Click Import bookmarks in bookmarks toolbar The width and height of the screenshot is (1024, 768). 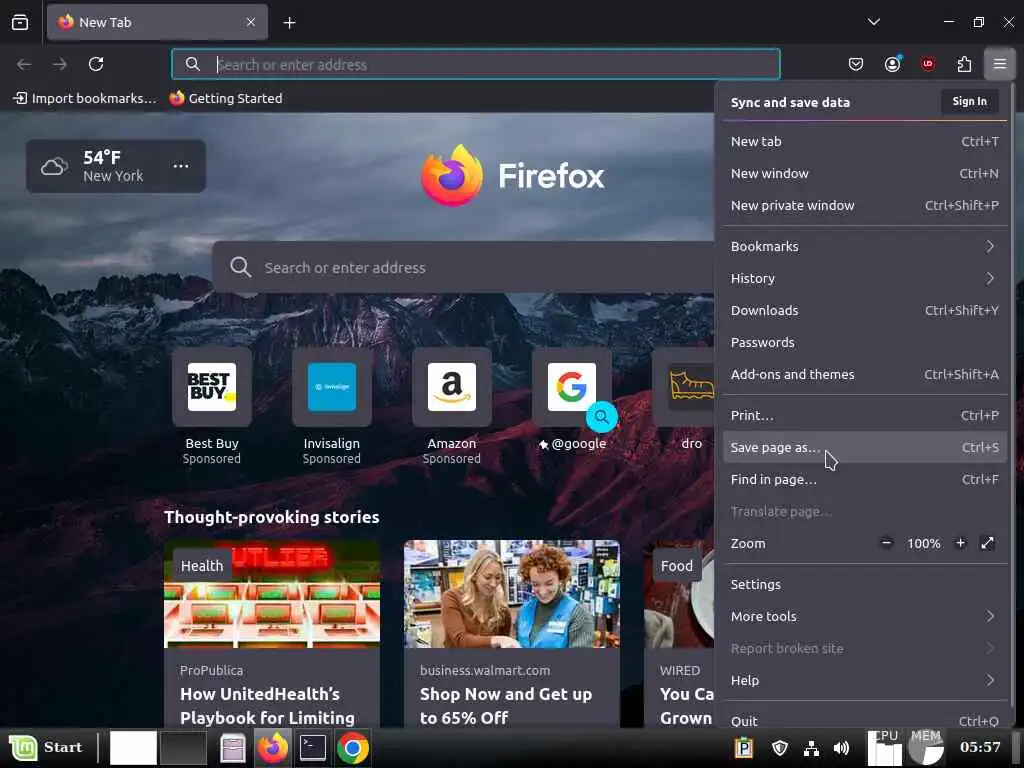point(85,99)
